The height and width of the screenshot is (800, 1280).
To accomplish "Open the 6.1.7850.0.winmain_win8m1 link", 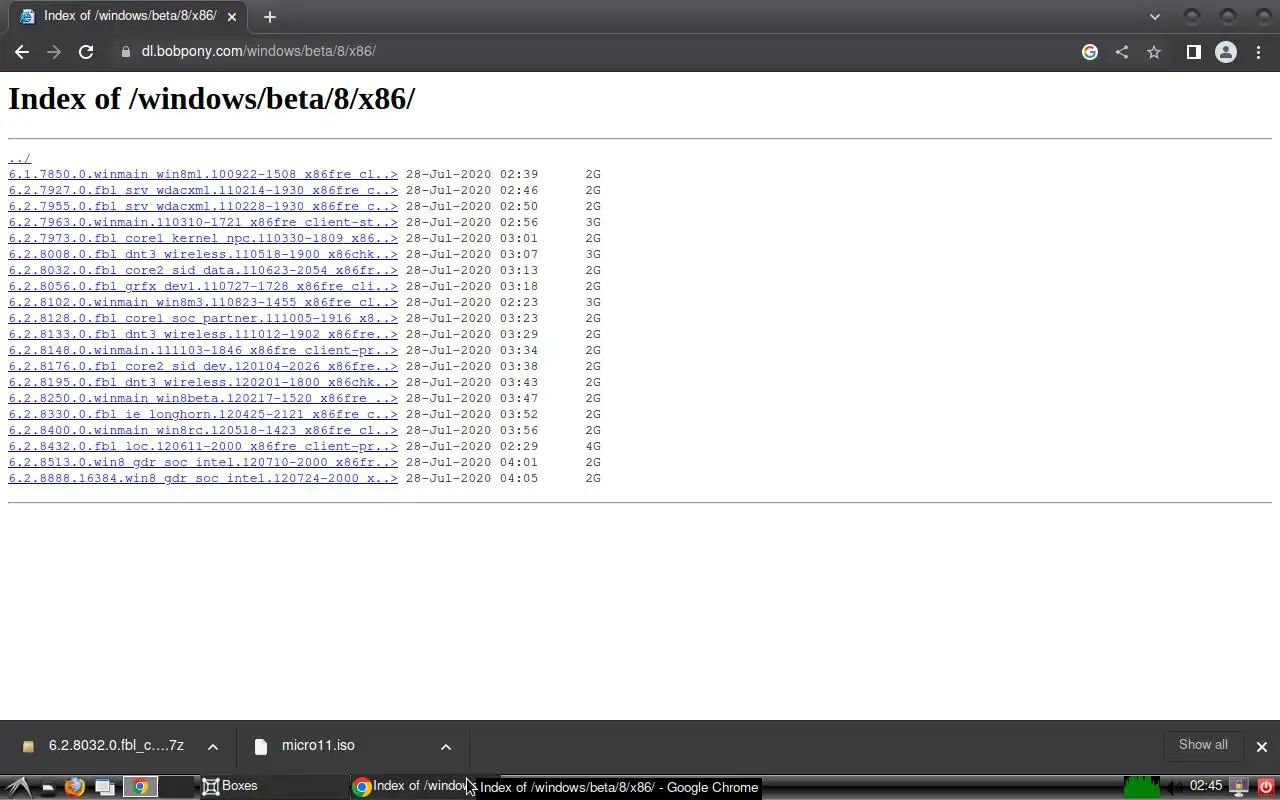I will pyautogui.click(x=203, y=174).
